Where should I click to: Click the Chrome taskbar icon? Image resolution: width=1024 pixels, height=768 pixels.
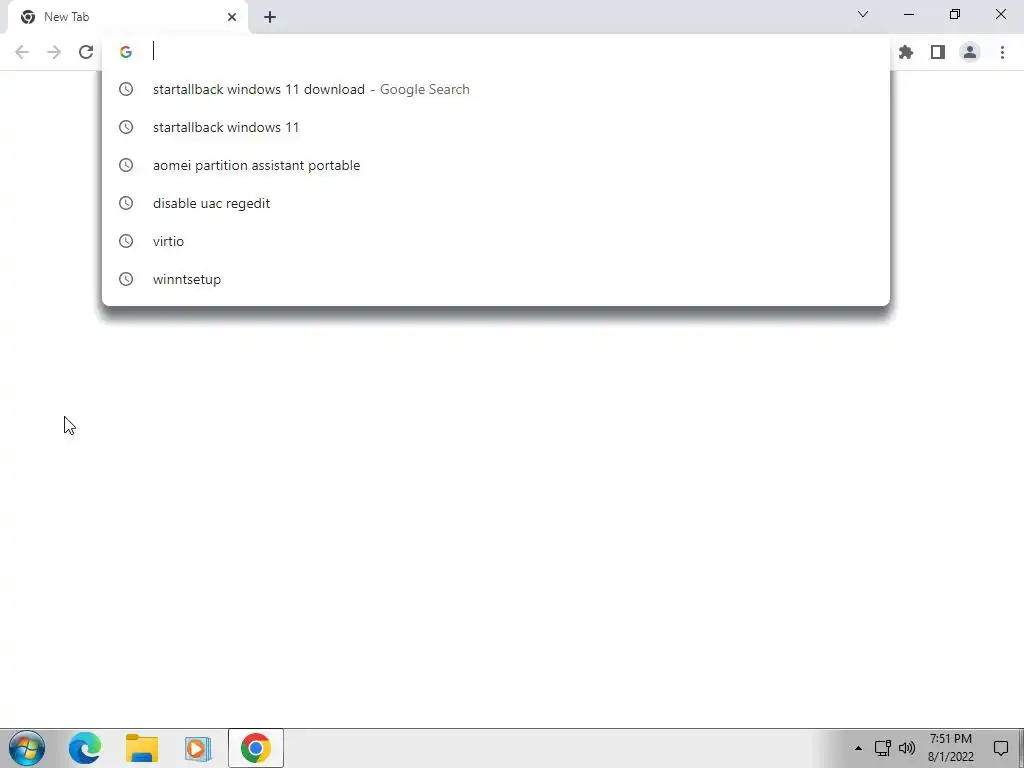coord(255,748)
